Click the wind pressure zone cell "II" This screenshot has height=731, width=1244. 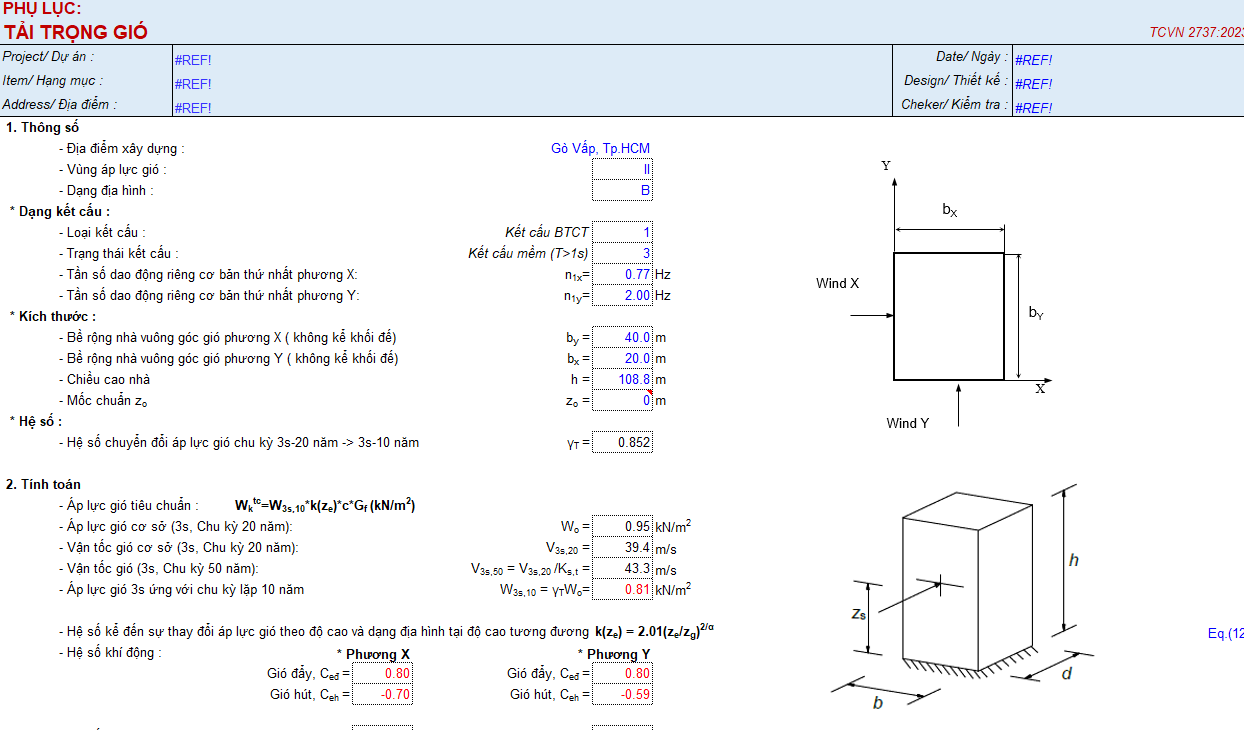(622, 170)
